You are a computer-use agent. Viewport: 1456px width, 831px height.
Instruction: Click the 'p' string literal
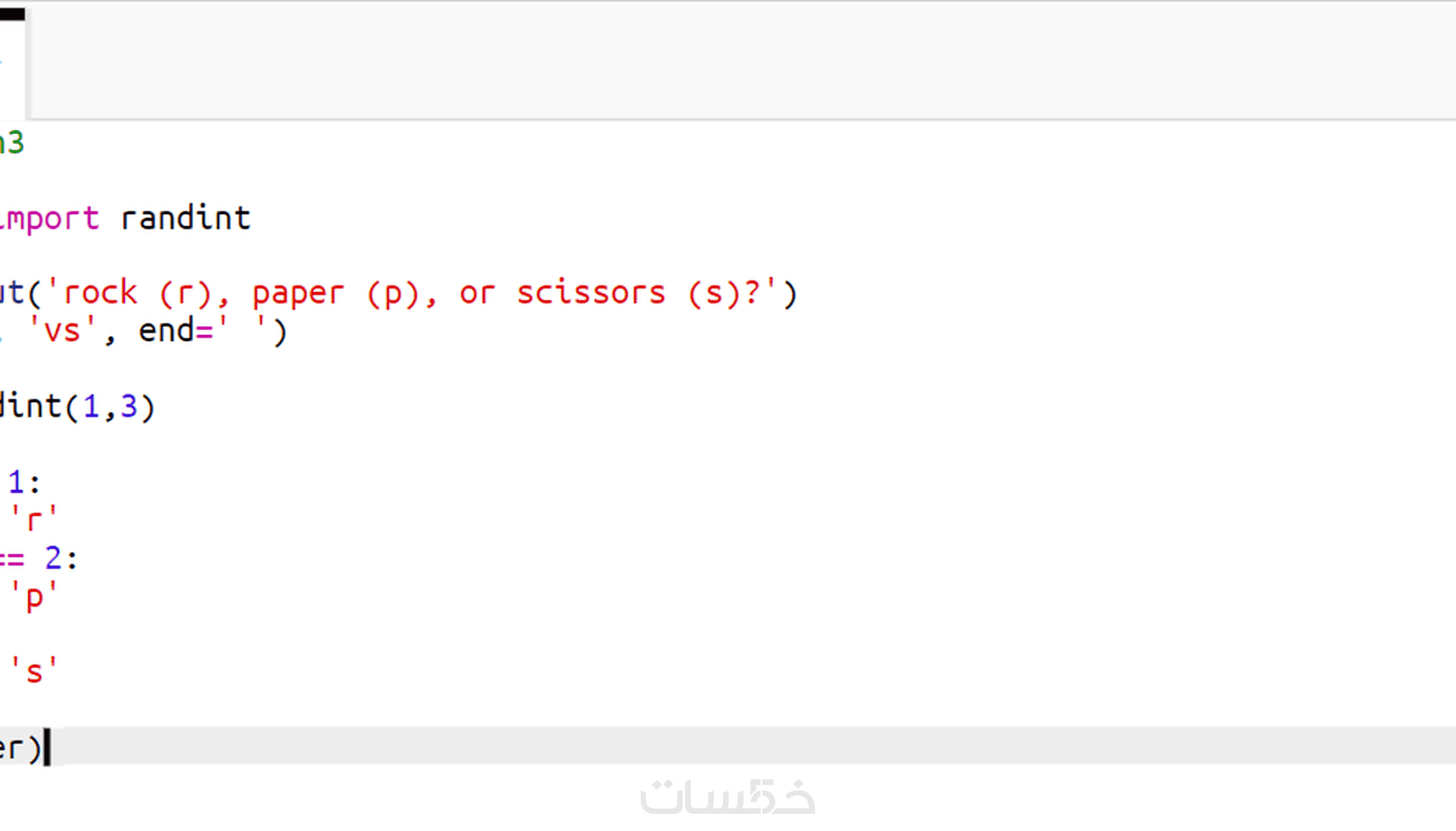[x=33, y=596]
